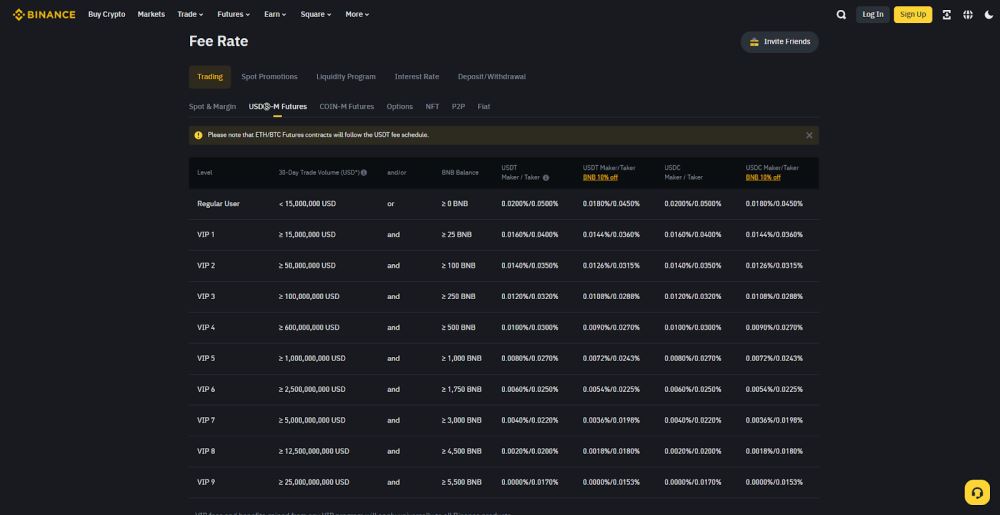Dismiss the ETH/BTC Futures notice banner
The height and width of the screenshot is (515, 1000).
(x=809, y=135)
